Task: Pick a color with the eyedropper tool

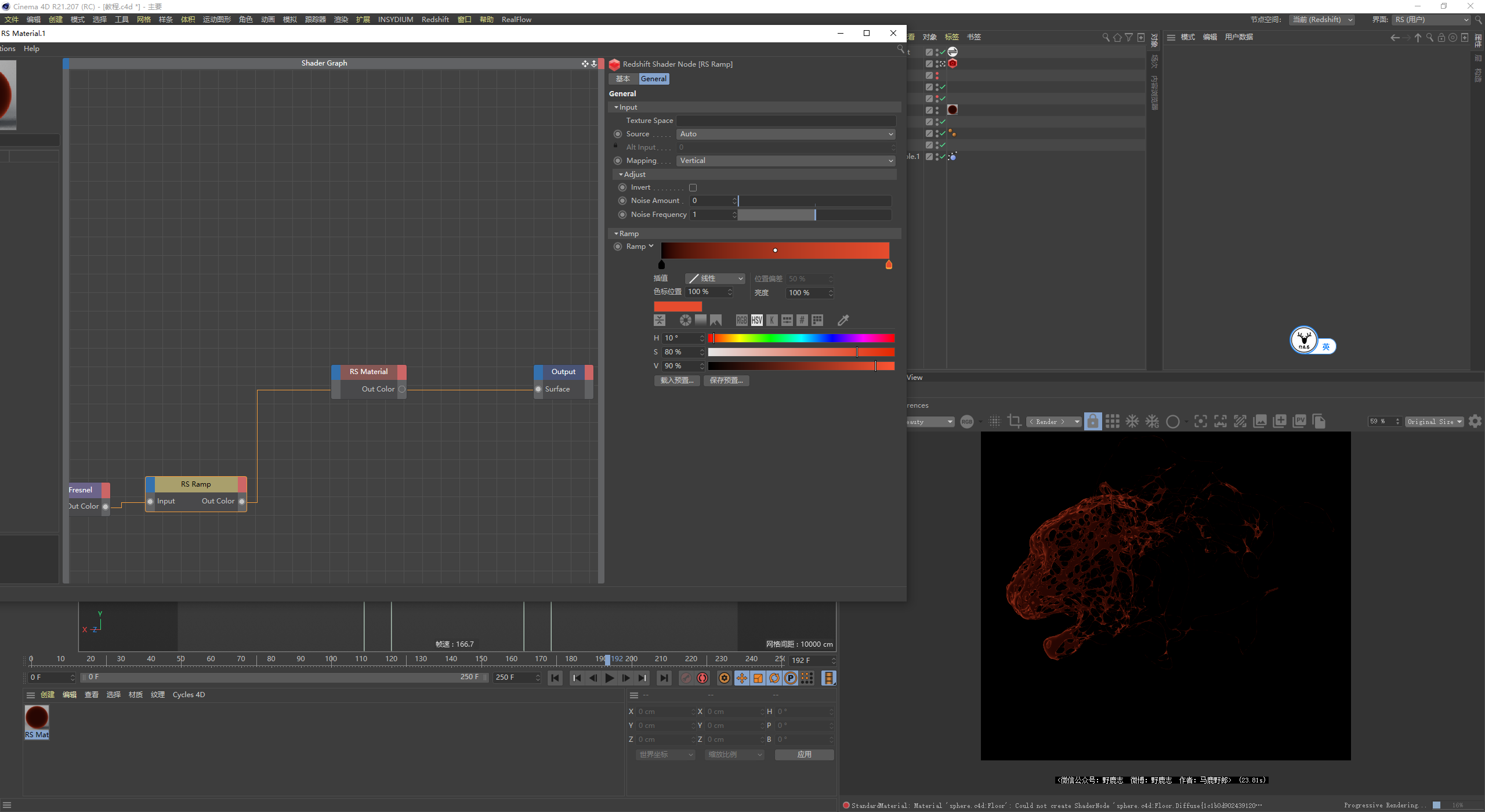Action: pyautogui.click(x=843, y=320)
